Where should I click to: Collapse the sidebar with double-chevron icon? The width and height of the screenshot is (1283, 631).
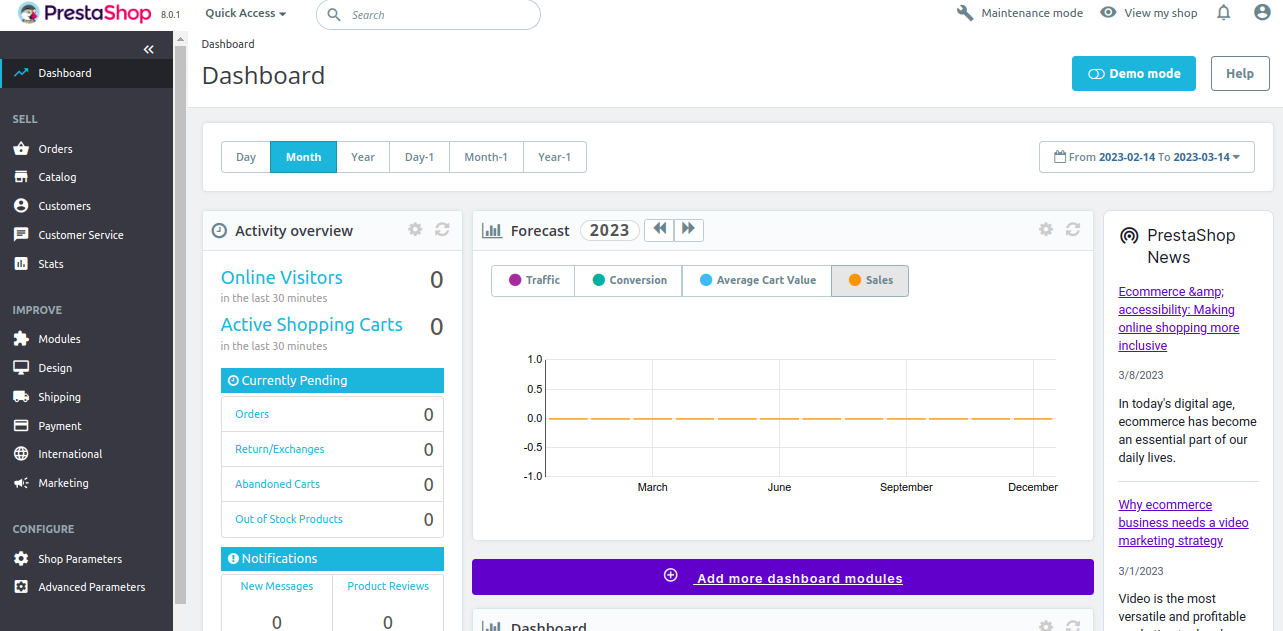click(x=148, y=49)
